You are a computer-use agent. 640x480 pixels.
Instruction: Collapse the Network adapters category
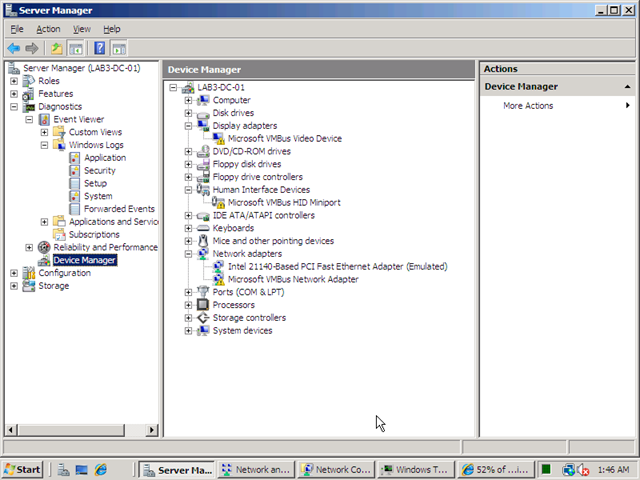pos(188,254)
